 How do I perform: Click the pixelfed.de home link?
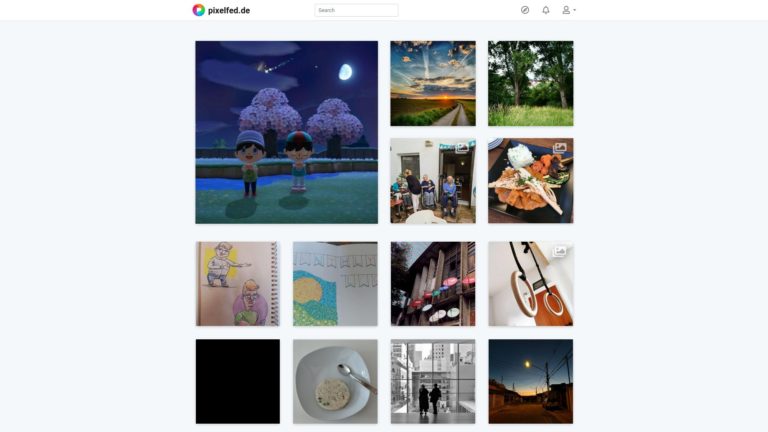(229, 10)
